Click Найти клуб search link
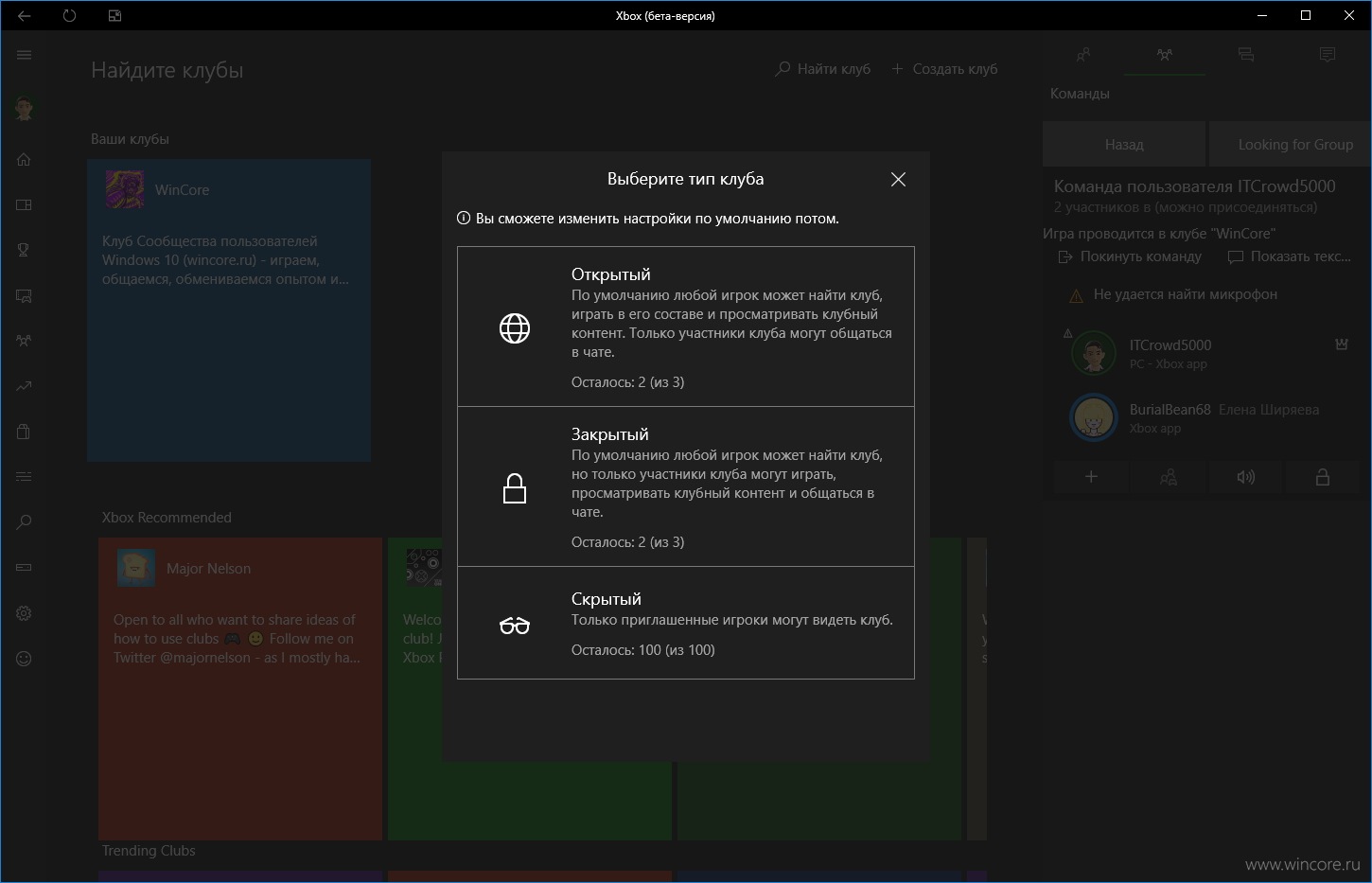1372x883 pixels. (x=822, y=69)
